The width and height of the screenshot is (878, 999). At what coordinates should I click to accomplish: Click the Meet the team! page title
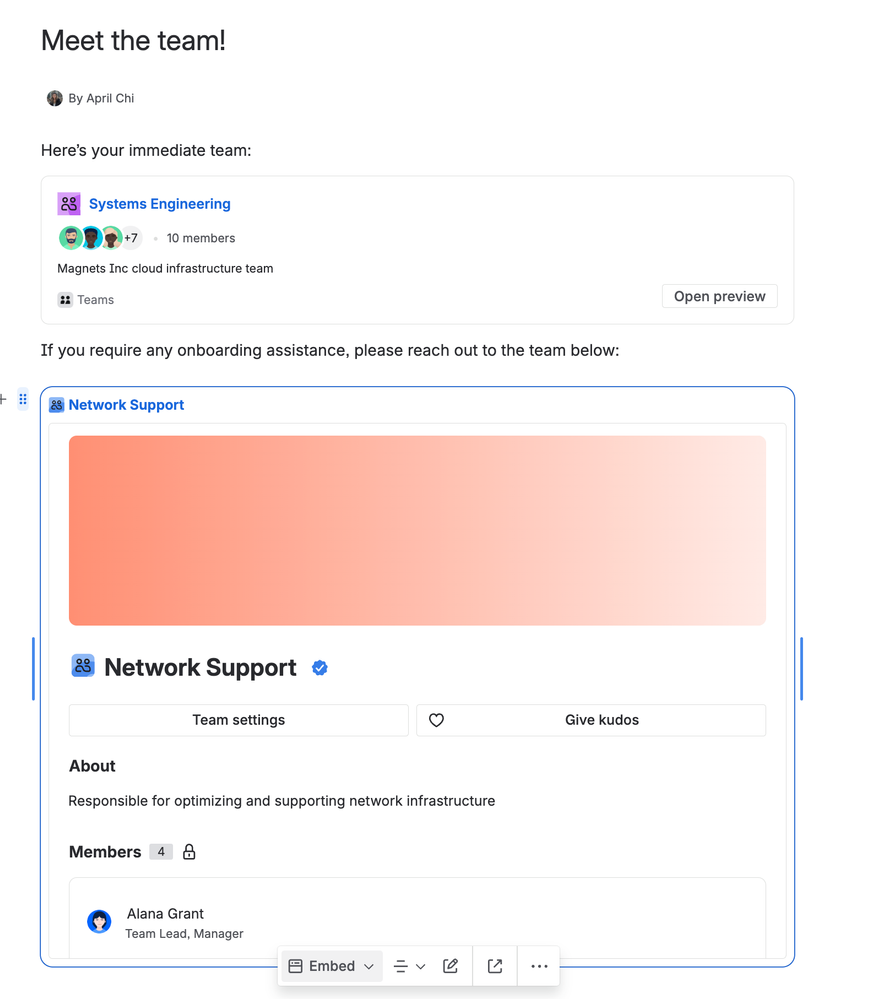pos(133,41)
